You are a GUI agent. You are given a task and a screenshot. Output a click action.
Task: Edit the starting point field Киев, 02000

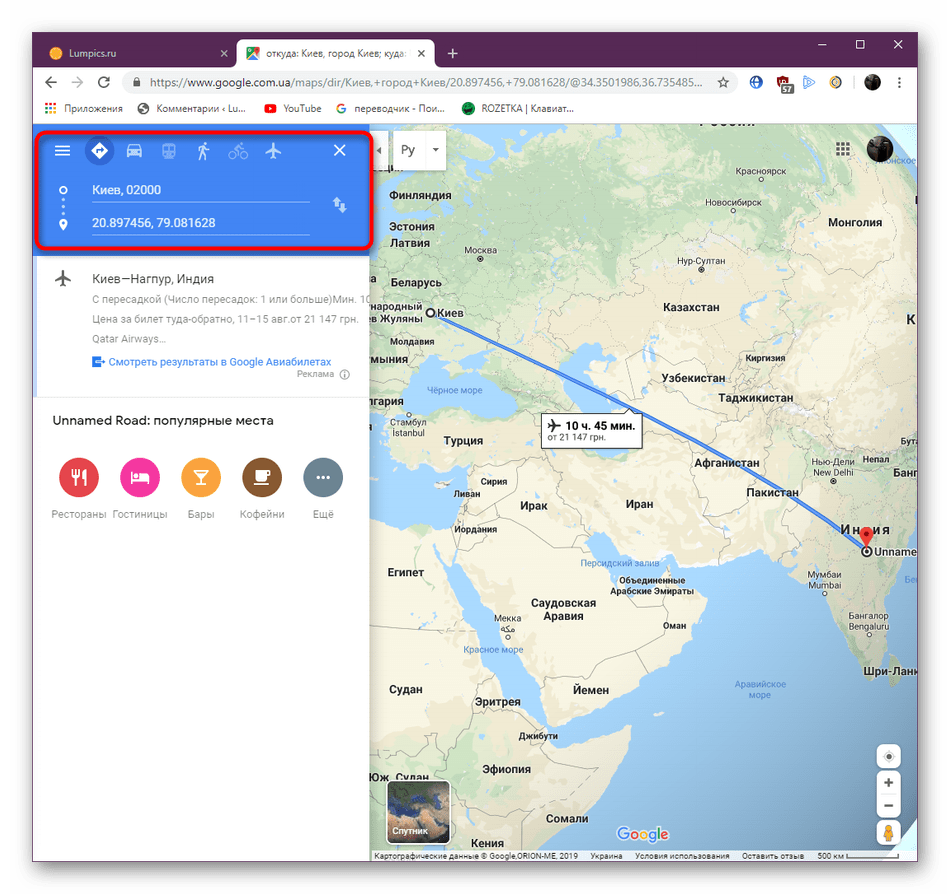coord(201,190)
